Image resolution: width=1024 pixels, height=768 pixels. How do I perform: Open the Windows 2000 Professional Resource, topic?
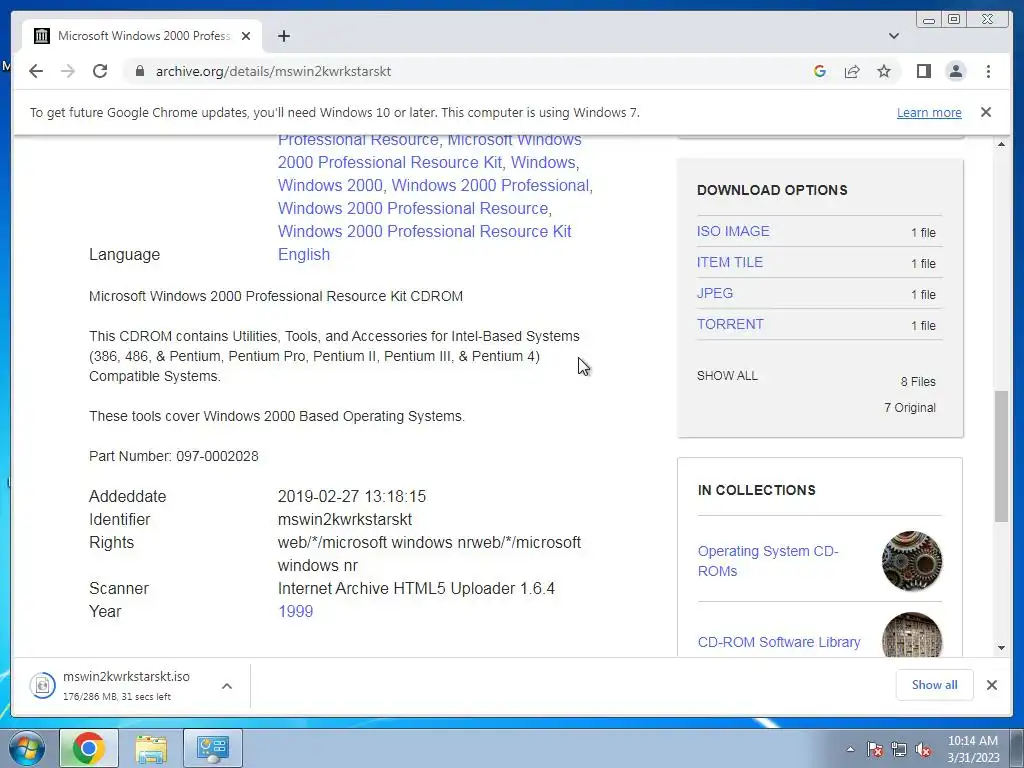point(413,208)
